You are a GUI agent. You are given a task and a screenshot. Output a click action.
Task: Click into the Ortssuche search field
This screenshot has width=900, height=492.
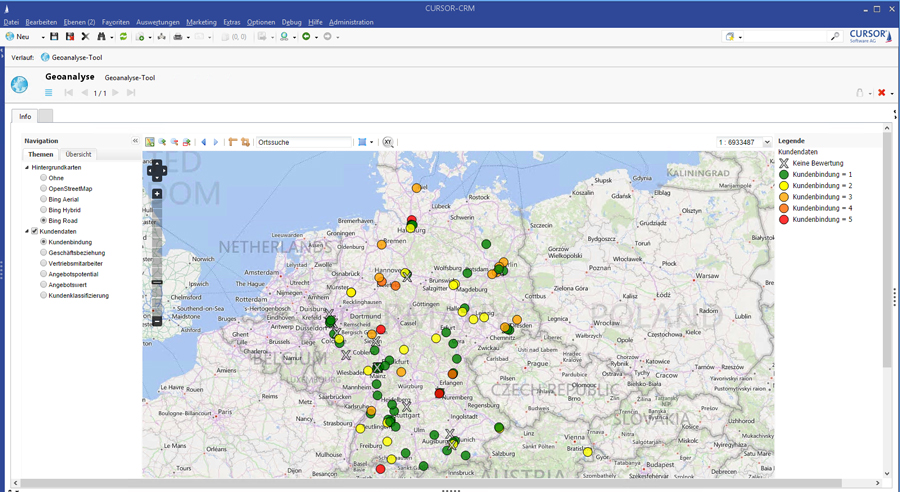click(x=303, y=142)
